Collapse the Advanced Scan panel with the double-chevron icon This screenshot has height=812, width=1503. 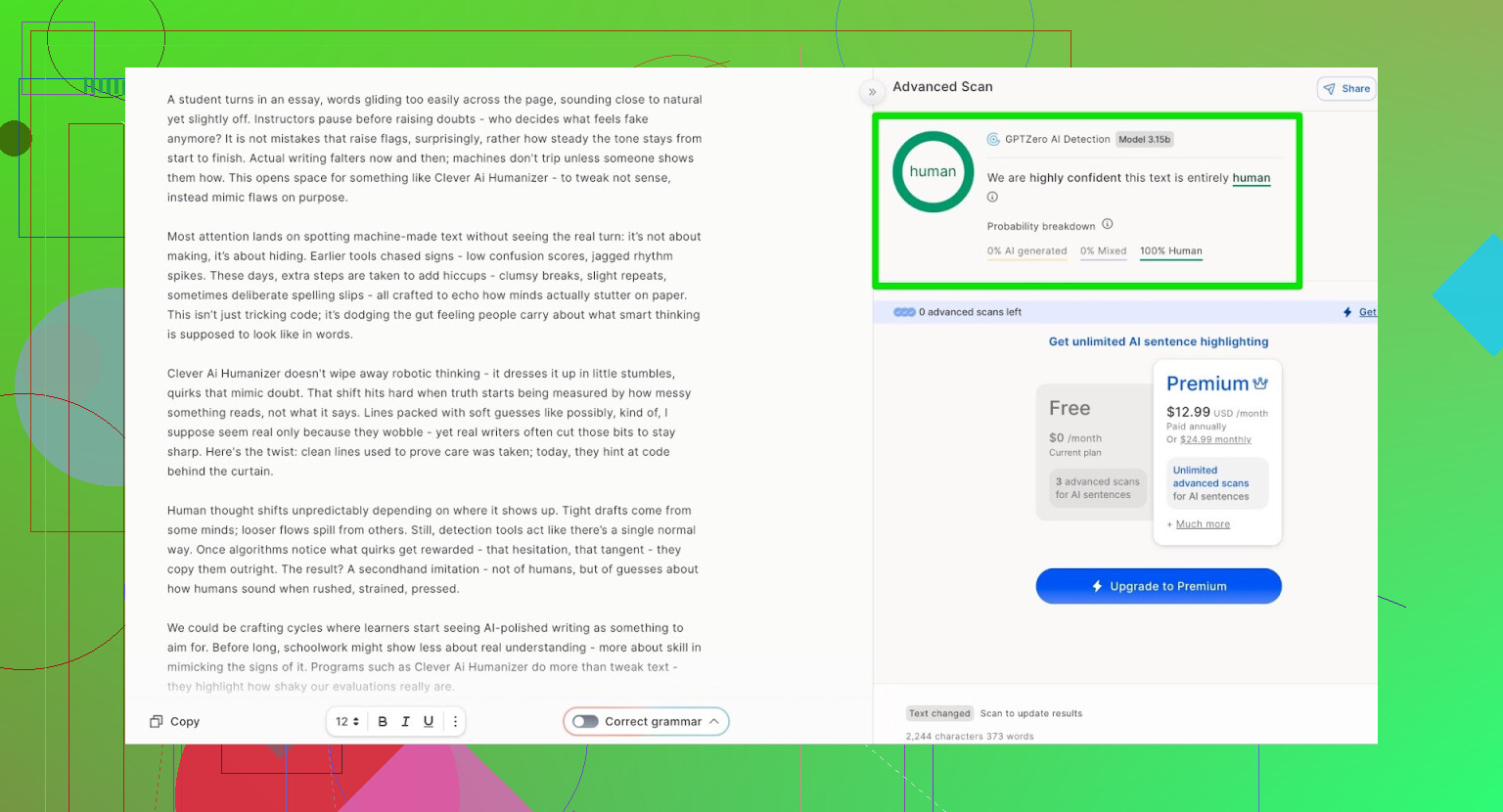(872, 92)
